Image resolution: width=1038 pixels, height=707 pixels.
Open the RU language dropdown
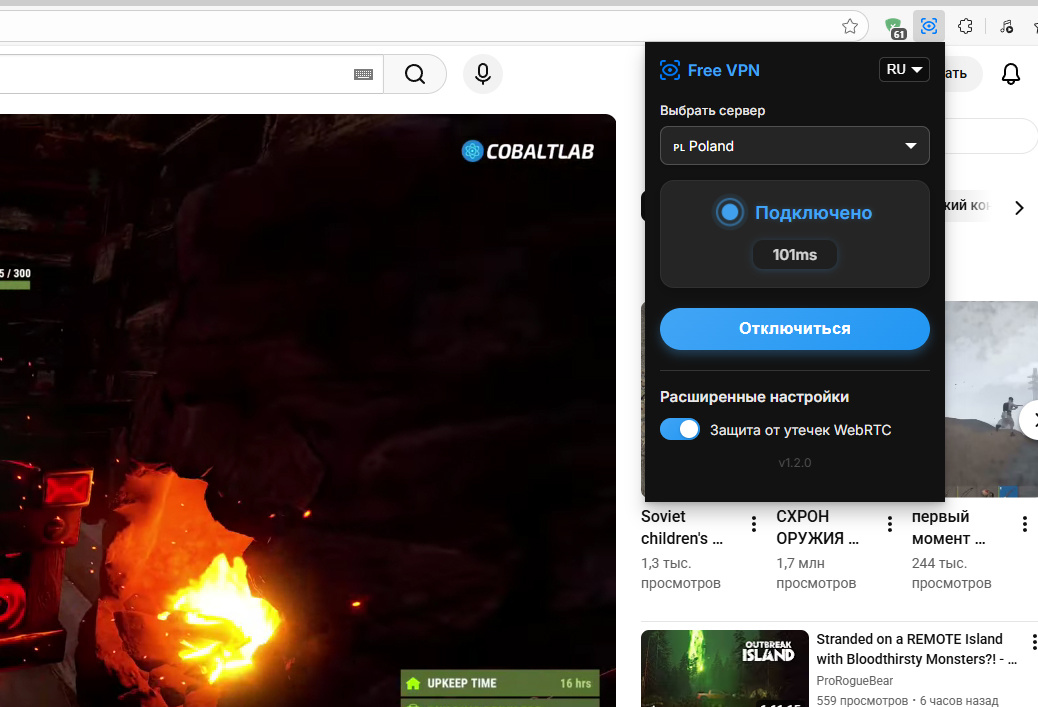904,70
